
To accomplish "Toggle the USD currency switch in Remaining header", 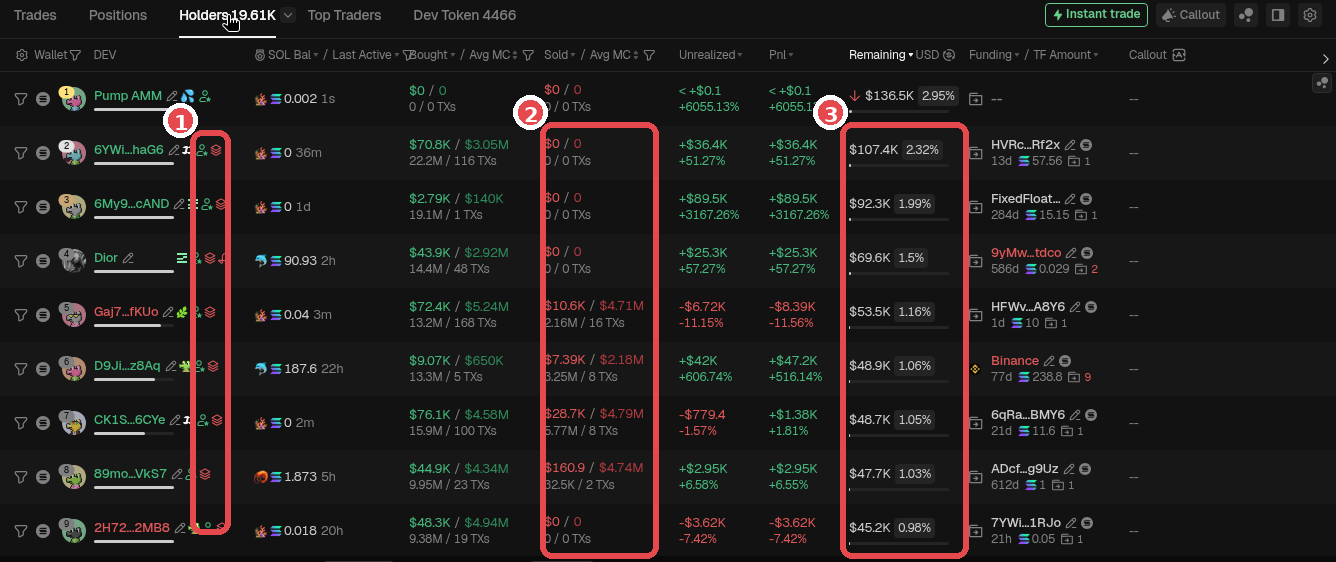I will coord(949,55).
